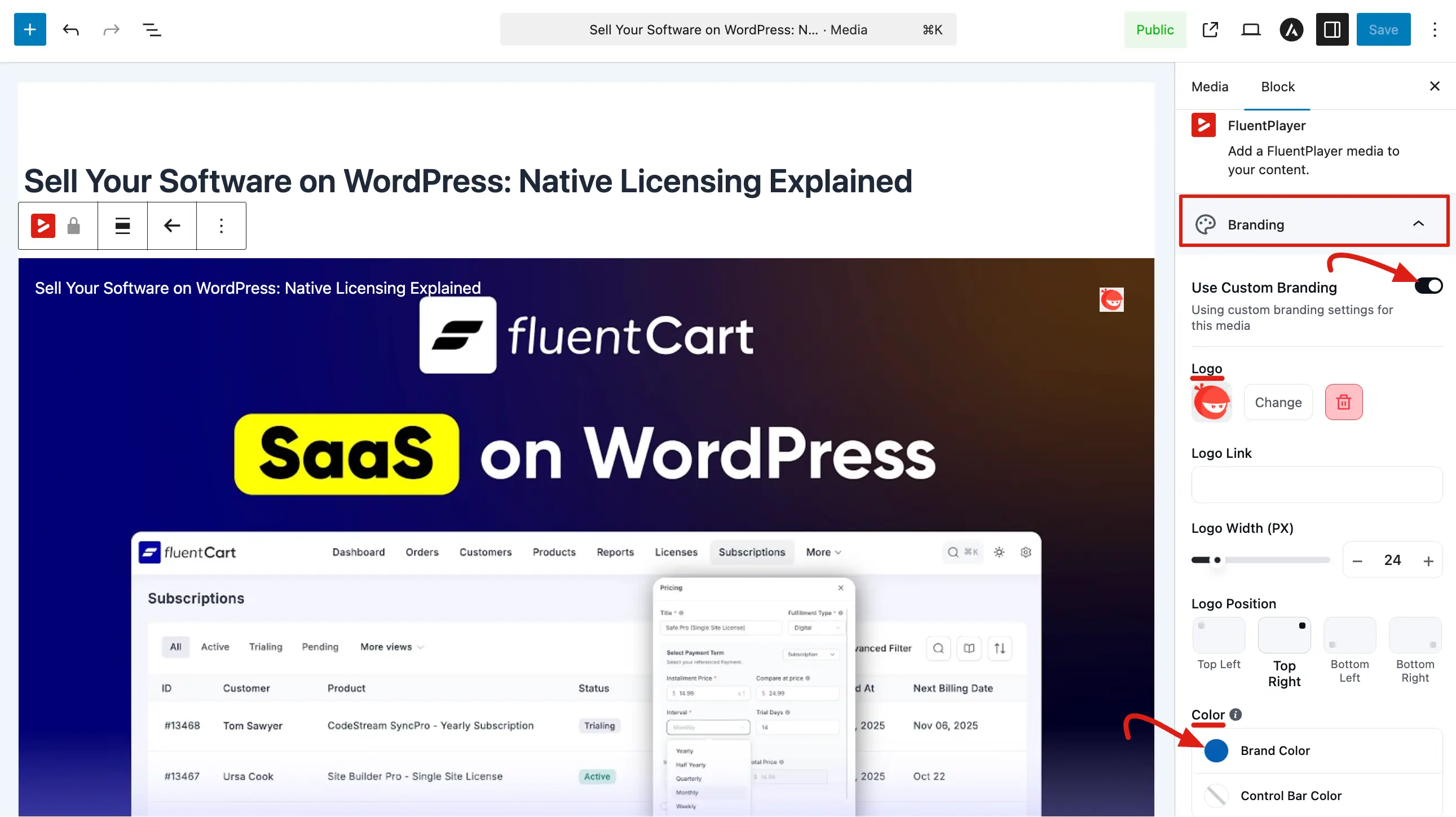Click the logo thumbnail preview

tap(1211, 402)
